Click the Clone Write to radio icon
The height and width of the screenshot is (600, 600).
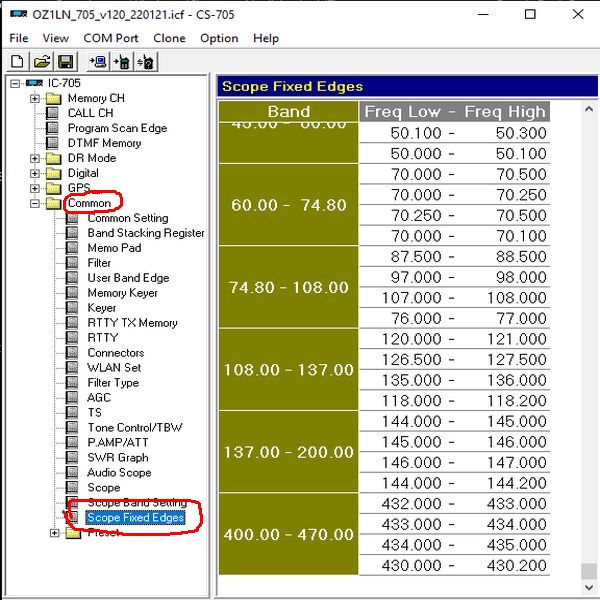(x=122, y=62)
